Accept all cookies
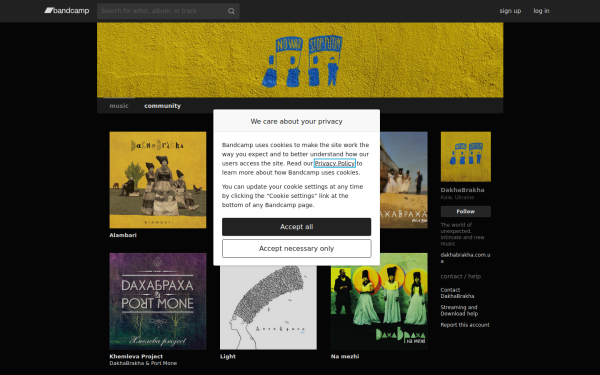Viewport: 600px width, 375px height. pyautogui.click(x=297, y=227)
